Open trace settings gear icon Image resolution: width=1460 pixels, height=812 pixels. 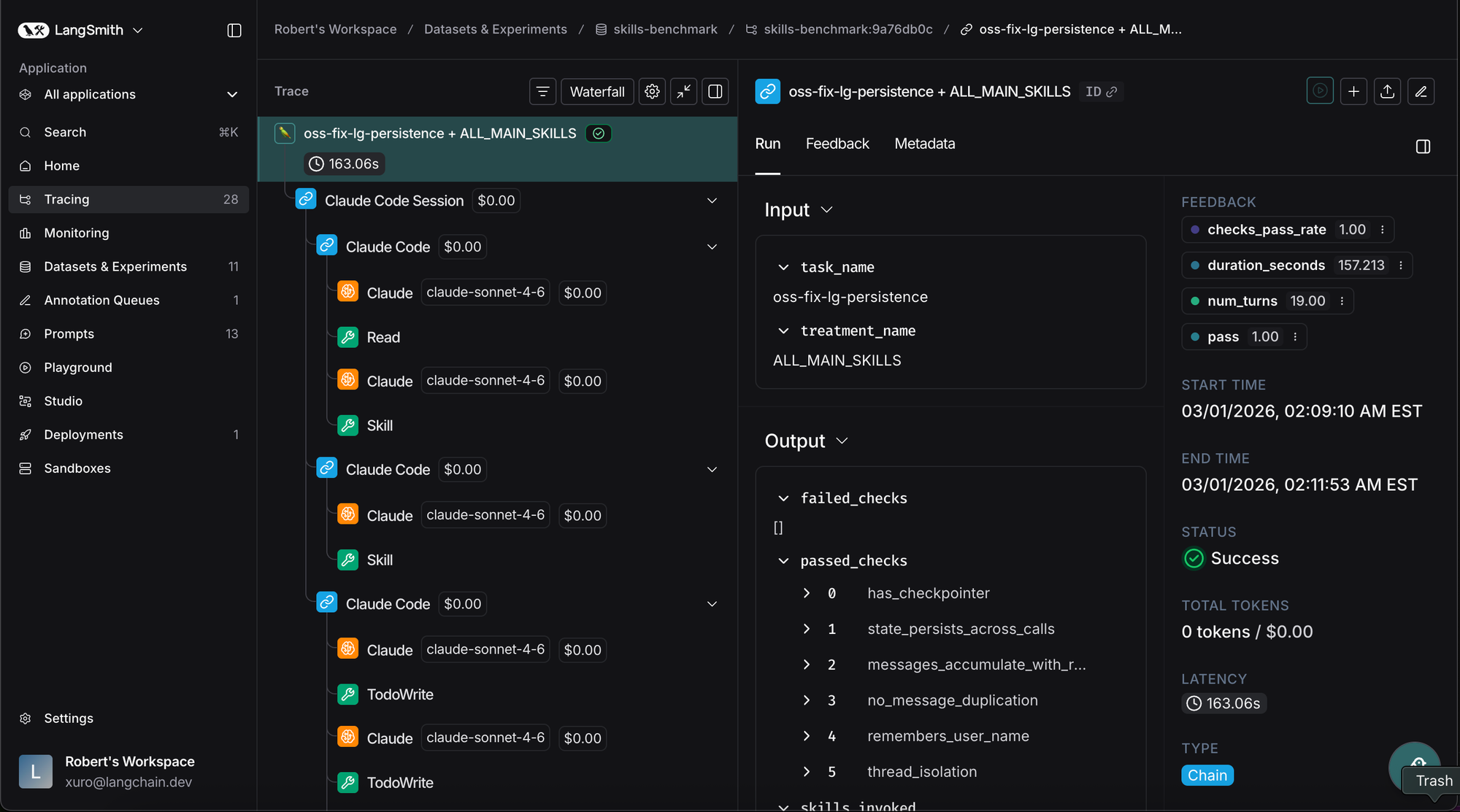click(652, 91)
